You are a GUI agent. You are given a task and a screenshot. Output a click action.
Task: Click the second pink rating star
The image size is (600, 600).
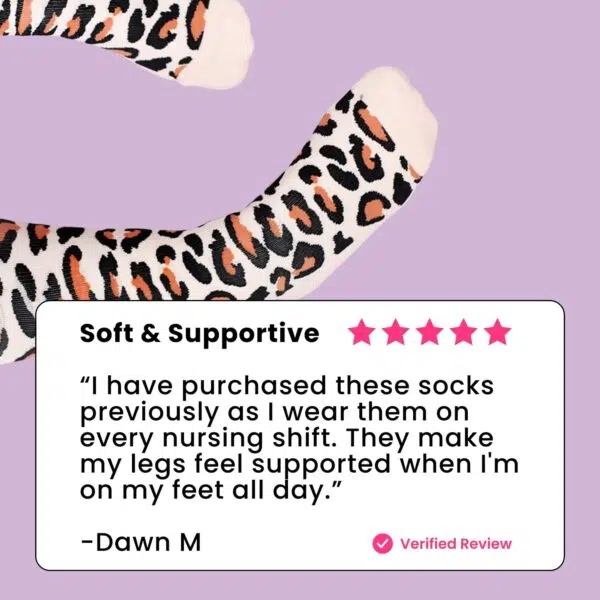[x=395, y=332]
